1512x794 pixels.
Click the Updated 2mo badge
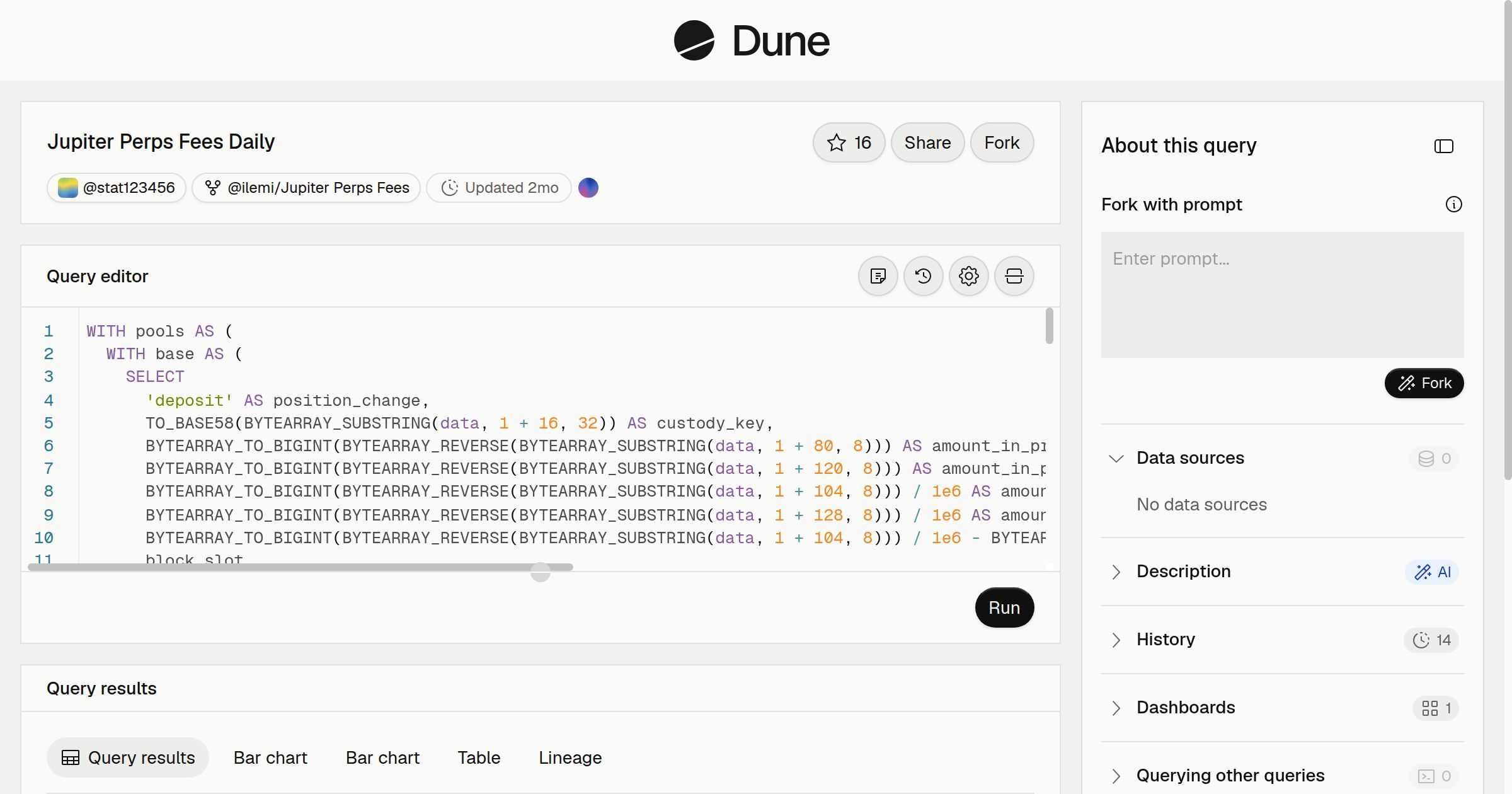(x=499, y=188)
